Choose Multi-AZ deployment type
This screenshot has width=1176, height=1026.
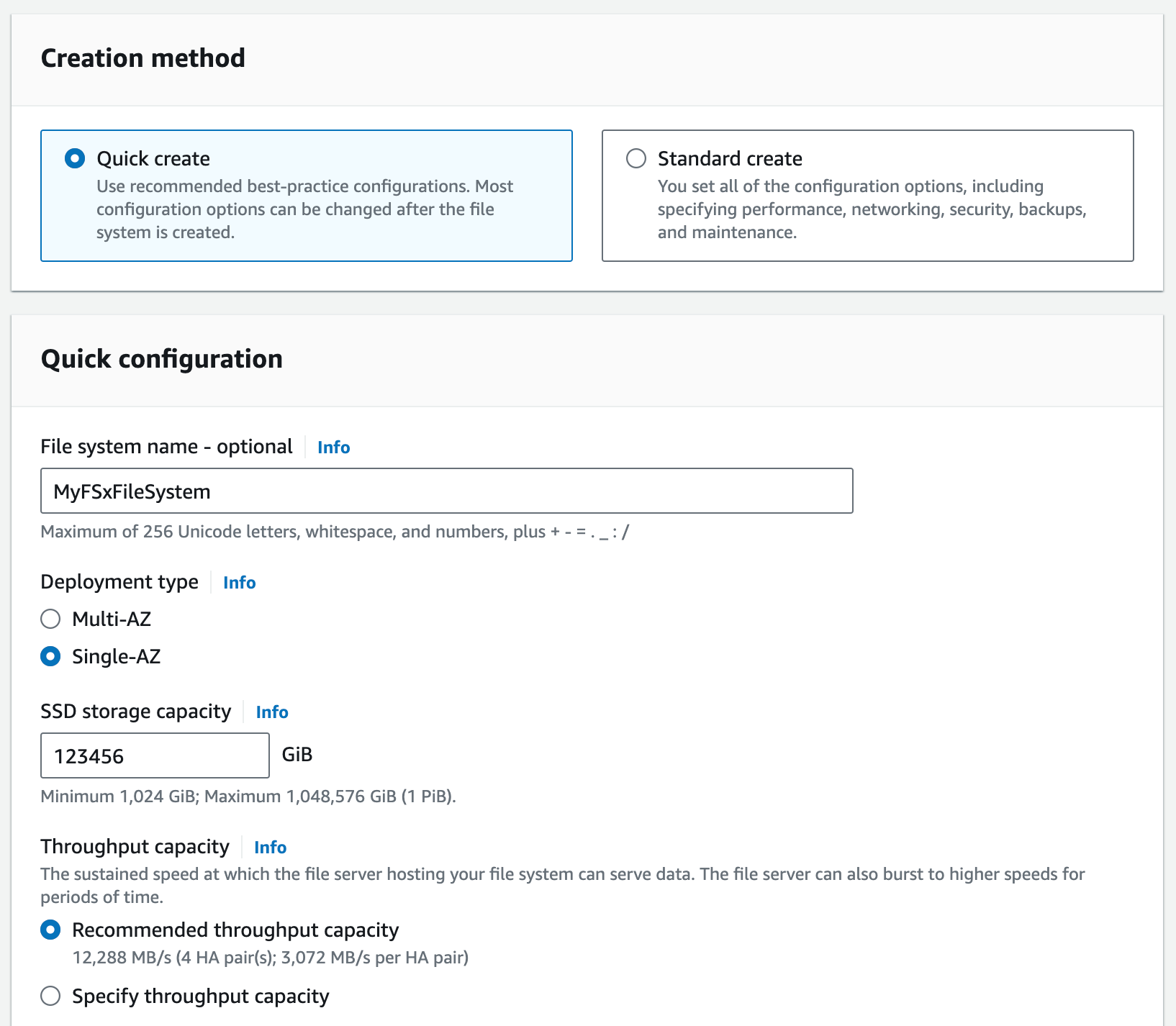[50, 619]
